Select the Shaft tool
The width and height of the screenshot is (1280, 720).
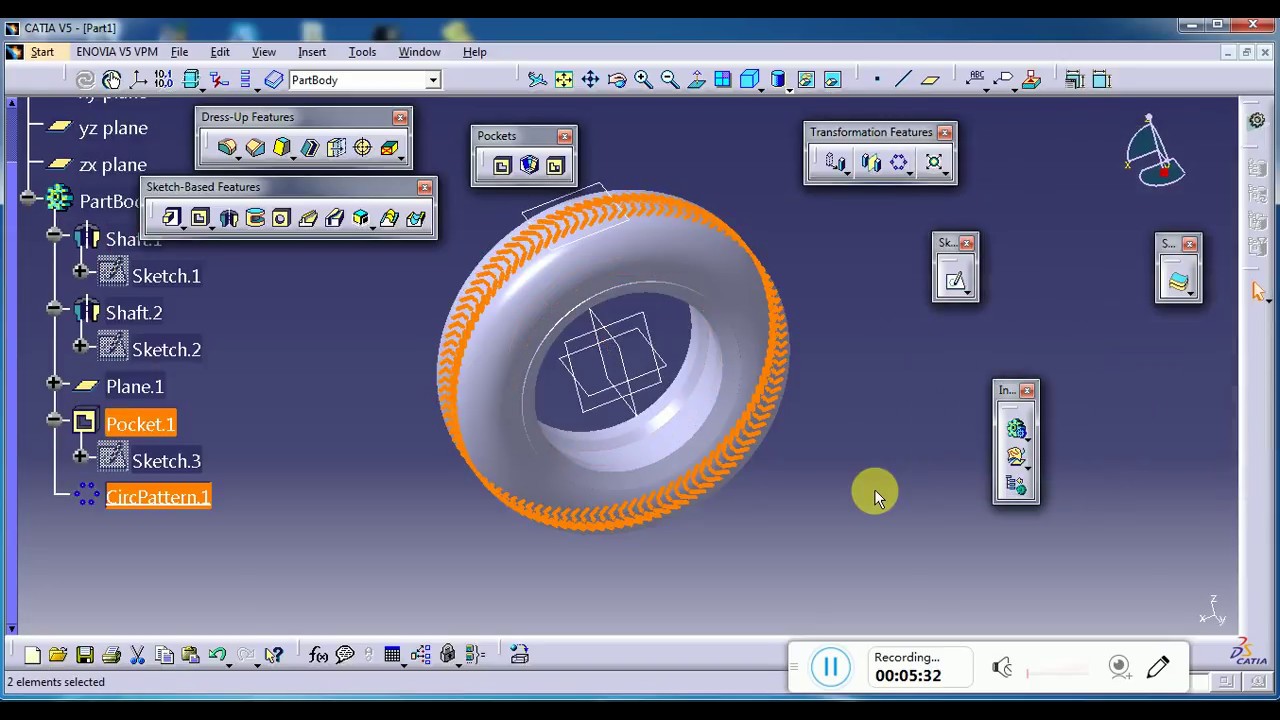tap(228, 218)
